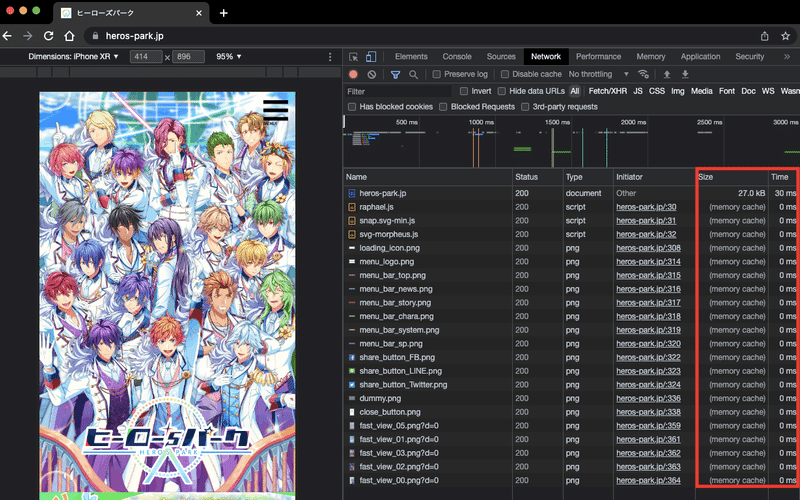The height and width of the screenshot is (500, 800).
Task: Click the height field showing 896
Action: 188,57
